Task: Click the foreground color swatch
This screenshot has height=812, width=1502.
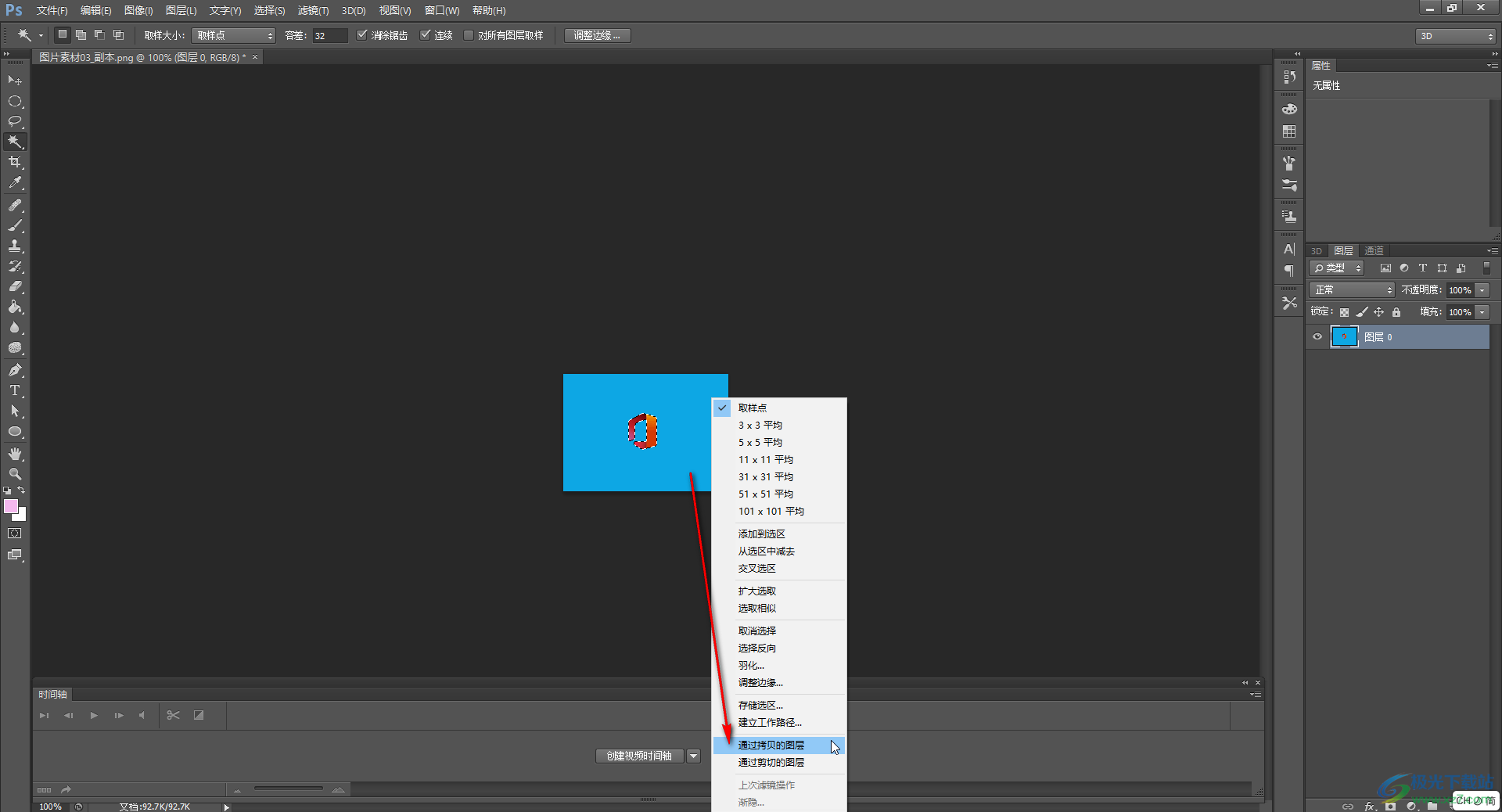Action: pos(11,506)
